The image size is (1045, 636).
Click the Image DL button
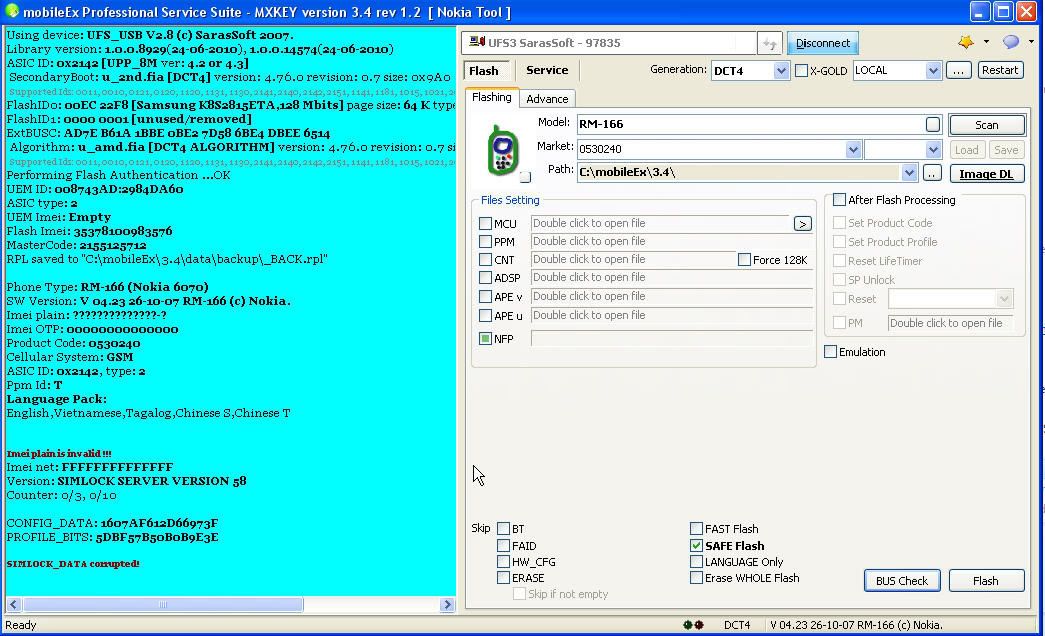pyautogui.click(x=986, y=173)
